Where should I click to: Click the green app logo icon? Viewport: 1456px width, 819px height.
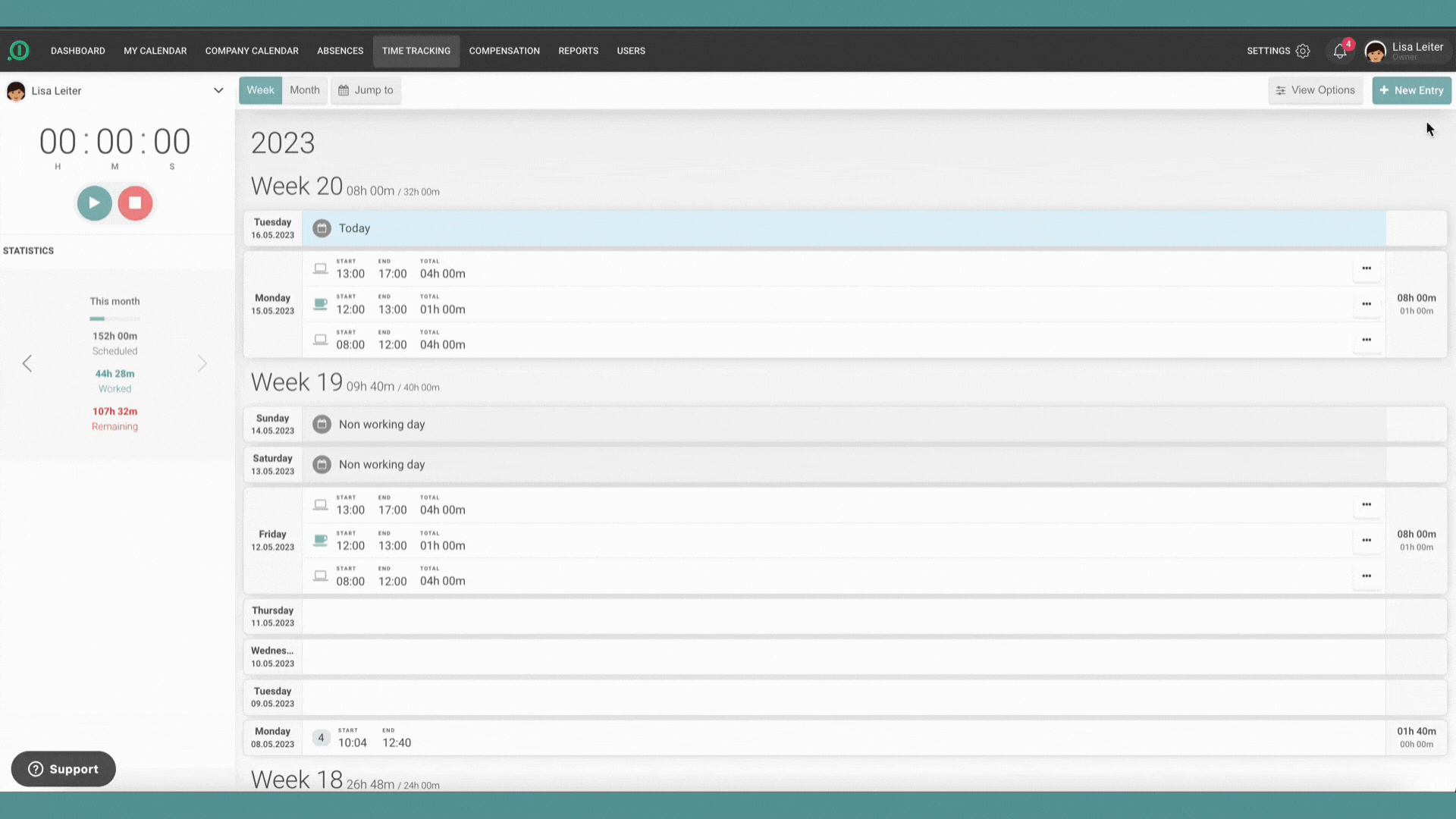(x=19, y=51)
